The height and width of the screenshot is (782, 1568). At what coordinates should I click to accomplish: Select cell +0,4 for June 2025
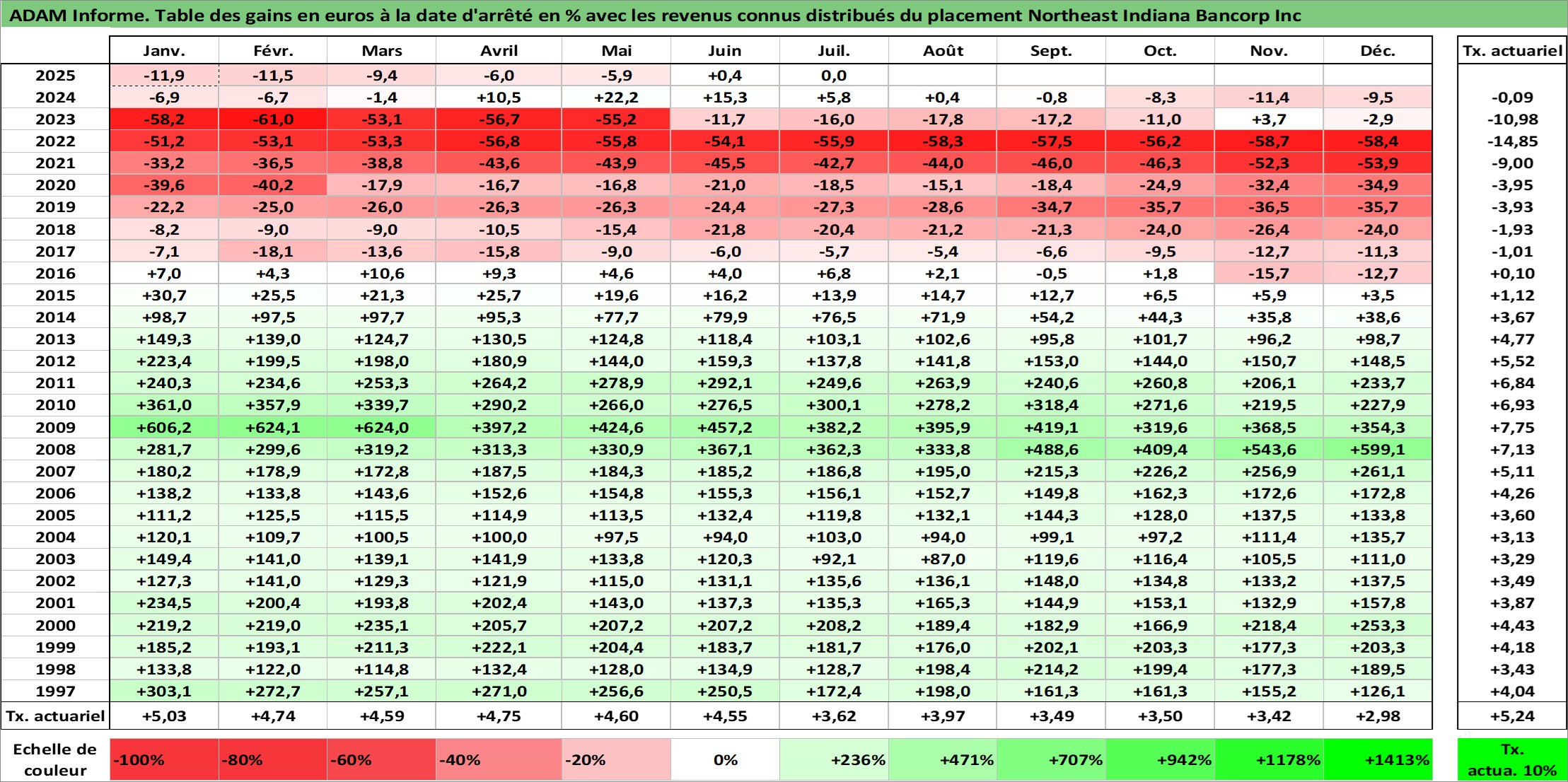coord(725,76)
